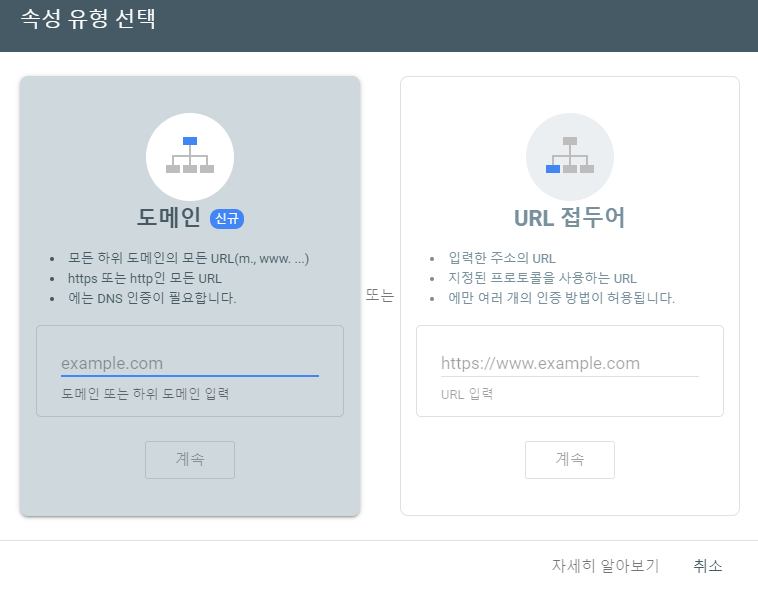Cancel the dialog with 취소
The width and height of the screenshot is (758, 590).
click(x=708, y=565)
